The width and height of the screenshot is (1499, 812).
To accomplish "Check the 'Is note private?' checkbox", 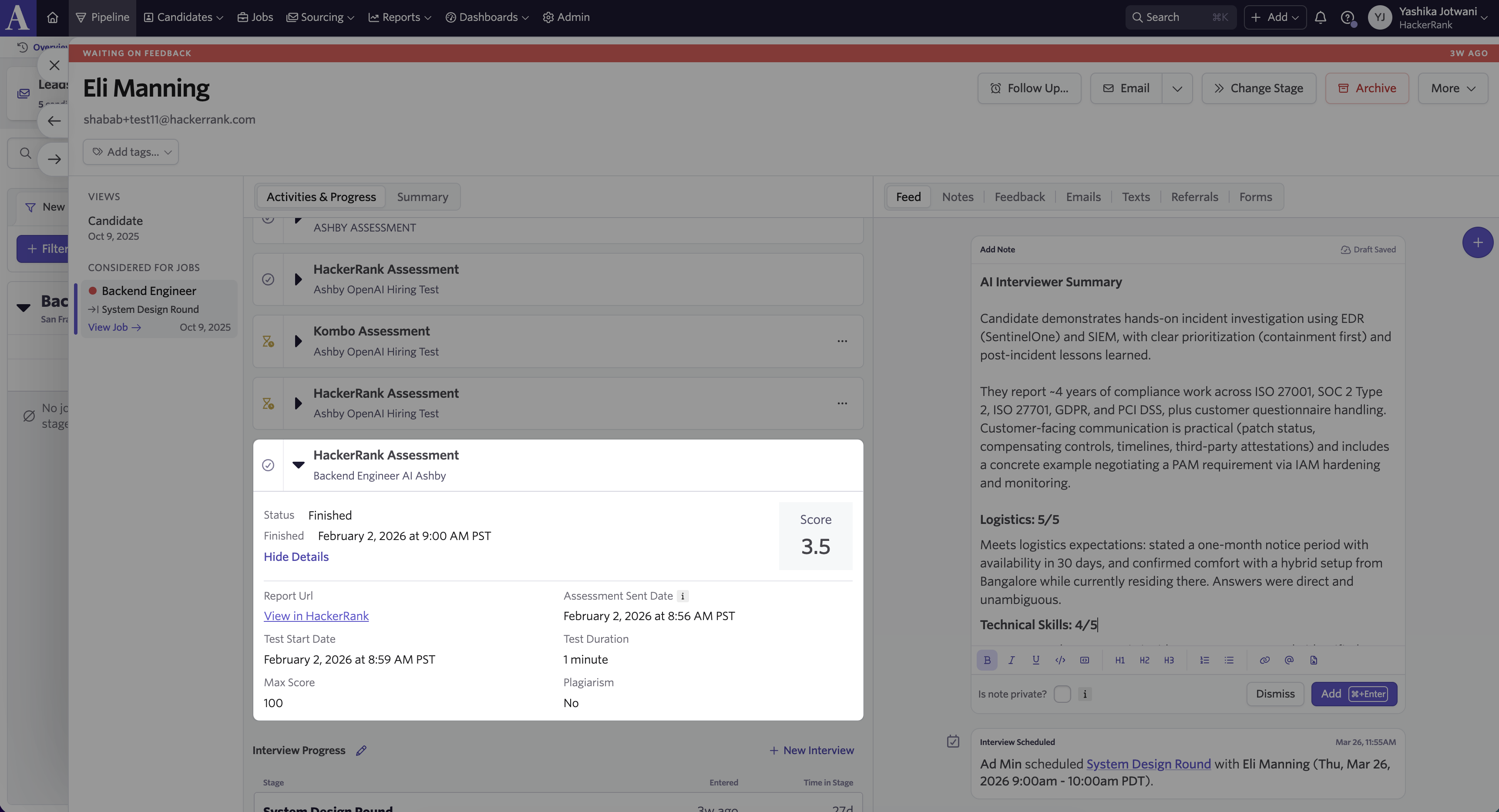I will click(x=1062, y=694).
